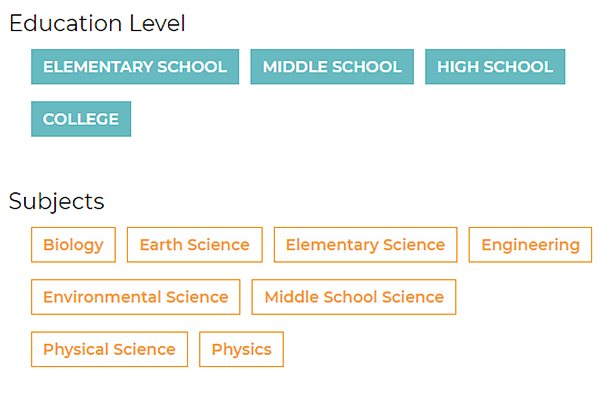Screen dimensions: 600x415
Task: Remove the teal Elementary School filter
Action: pos(135,67)
